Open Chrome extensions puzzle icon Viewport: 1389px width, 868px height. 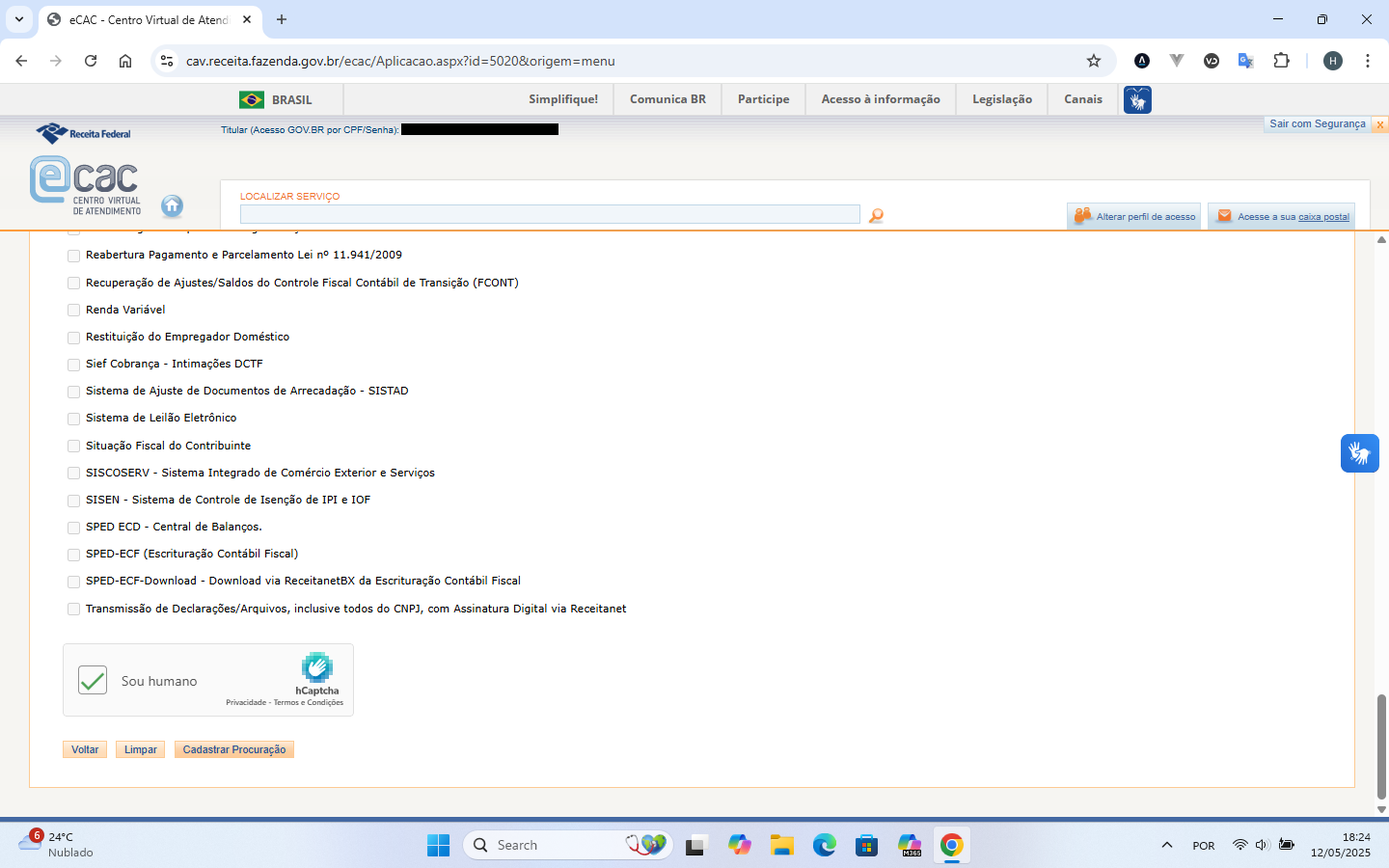coord(1281,61)
